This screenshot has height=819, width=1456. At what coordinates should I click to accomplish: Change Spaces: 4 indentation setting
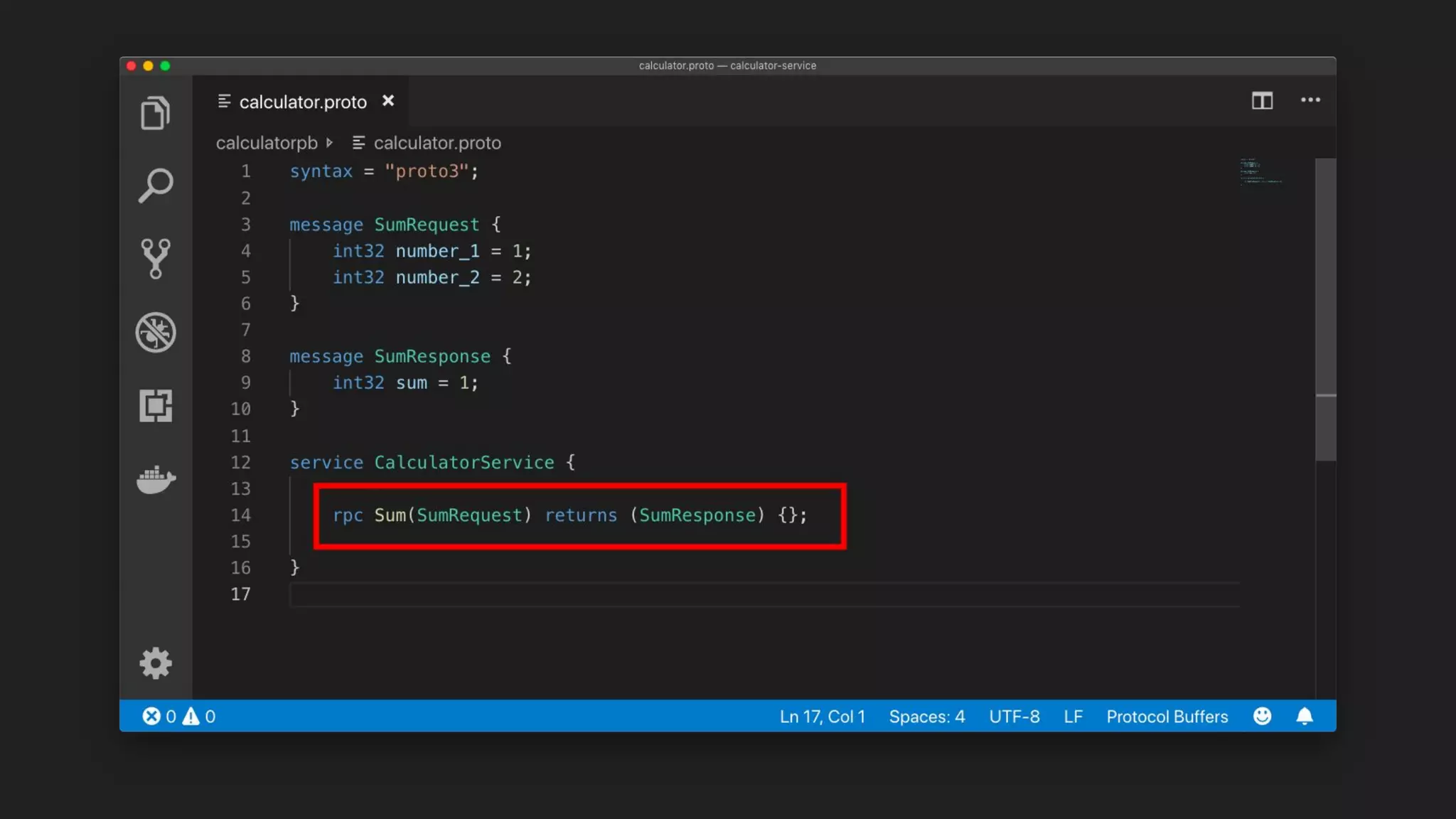(926, 716)
